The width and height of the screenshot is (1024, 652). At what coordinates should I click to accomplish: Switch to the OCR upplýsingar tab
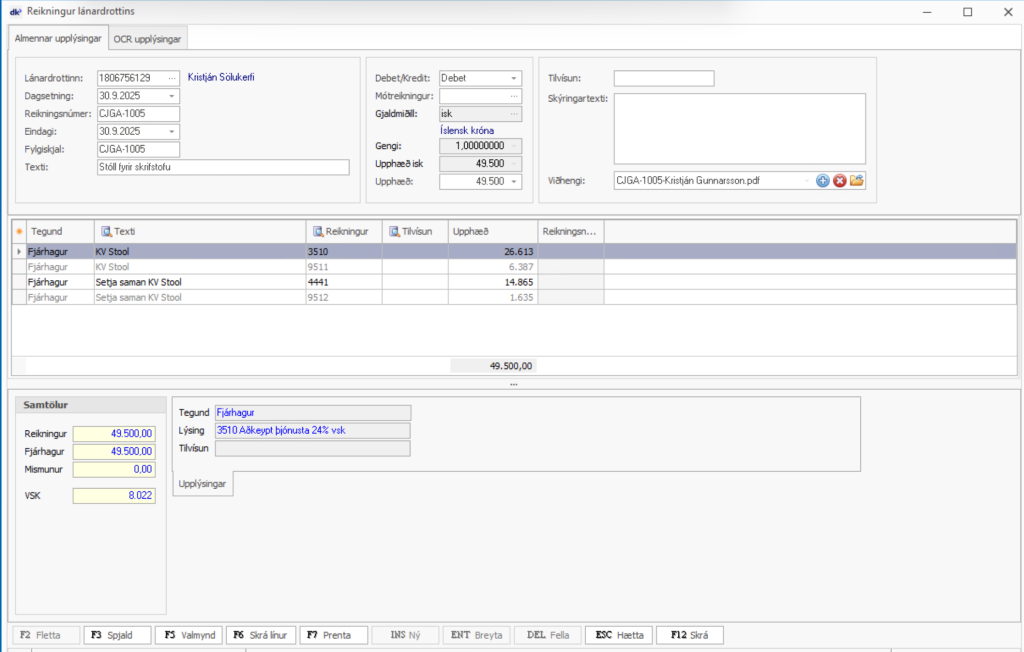149,38
